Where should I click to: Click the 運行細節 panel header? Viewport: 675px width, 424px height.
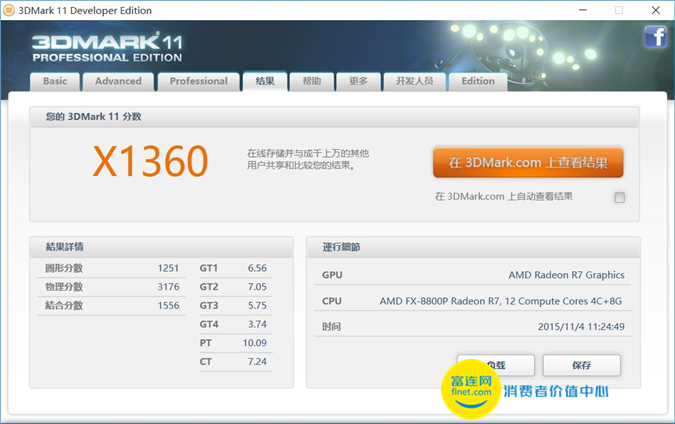473,247
